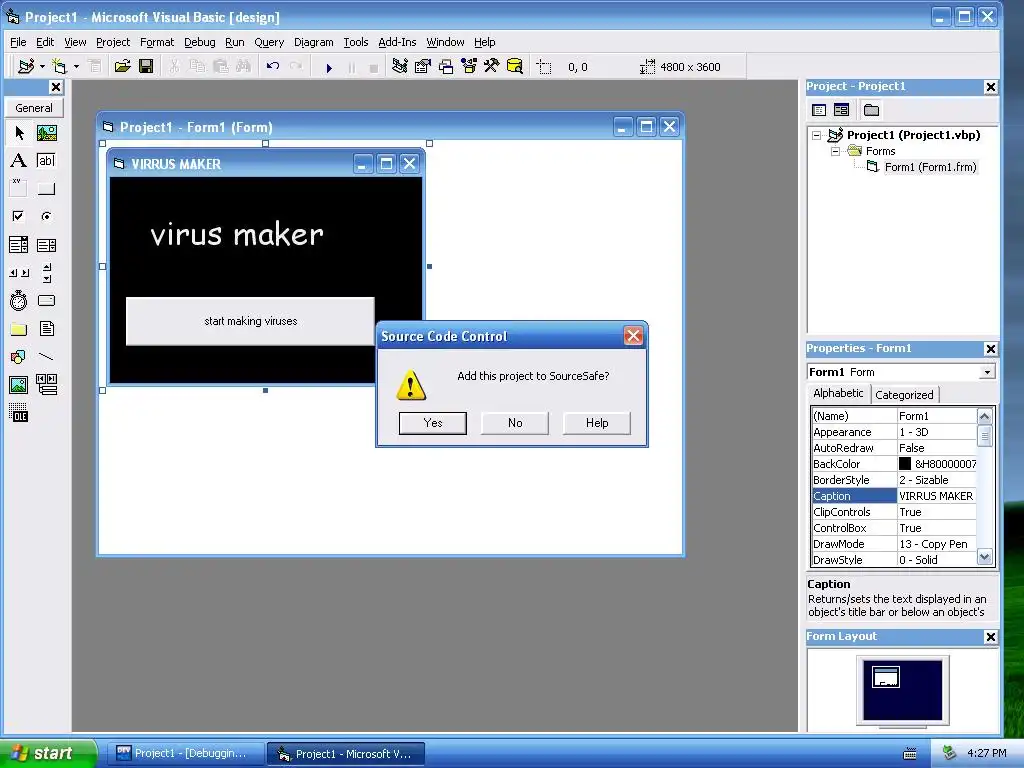This screenshot has width=1024, height=768.
Task: Open the File menu
Action: tap(18, 42)
